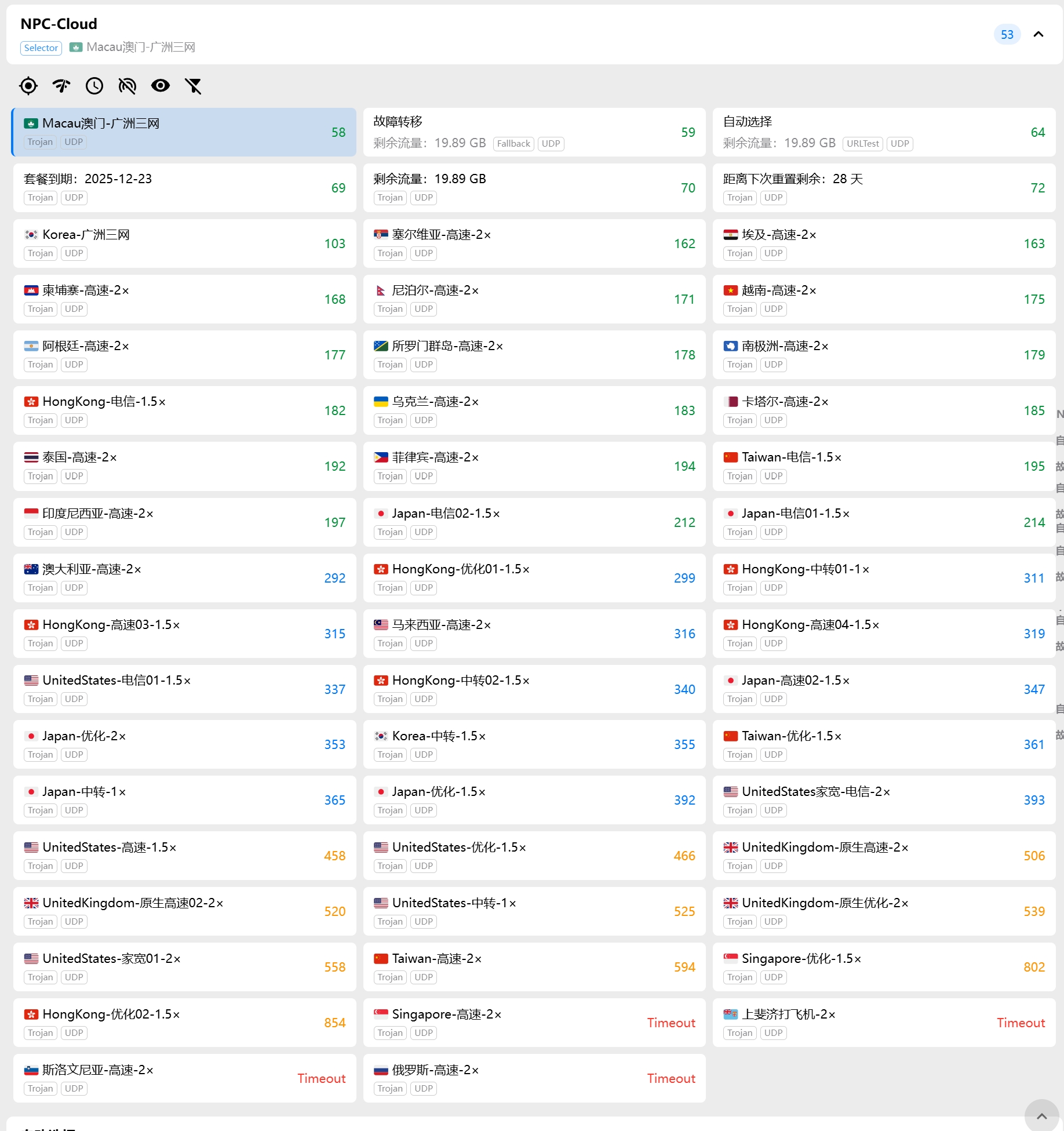This screenshot has height=1131, width=1064.
Task: Retest latency by clicking Singapore-高速-2× Timeout
Action: pyautogui.click(x=671, y=1023)
